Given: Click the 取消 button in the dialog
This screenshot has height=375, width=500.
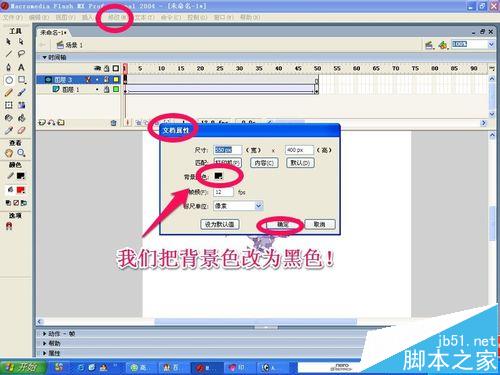Looking at the screenshot, I should (x=320, y=224).
